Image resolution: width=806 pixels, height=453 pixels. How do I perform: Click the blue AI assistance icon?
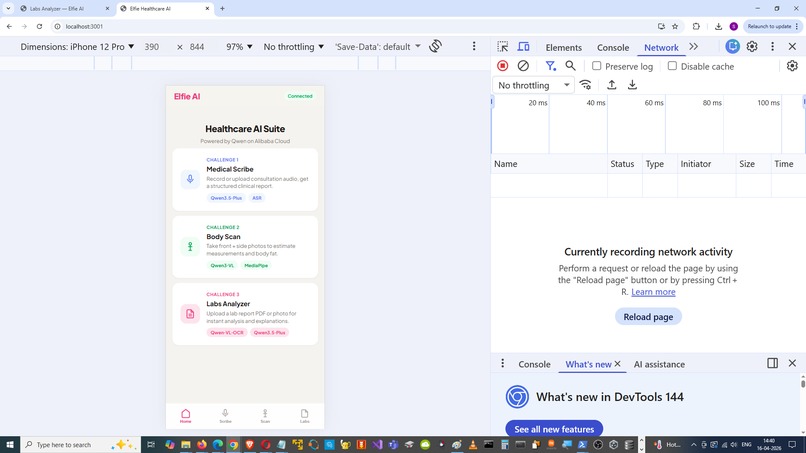(x=732, y=46)
